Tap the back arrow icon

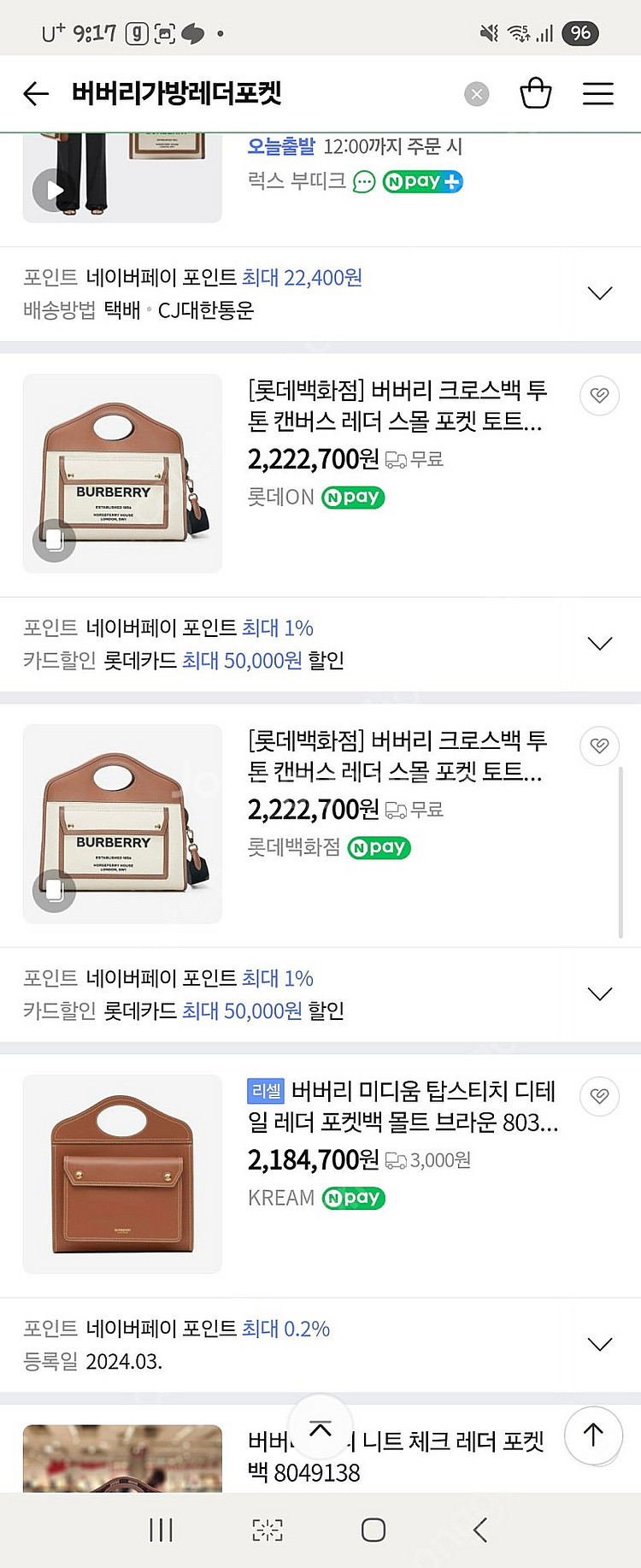tap(36, 93)
